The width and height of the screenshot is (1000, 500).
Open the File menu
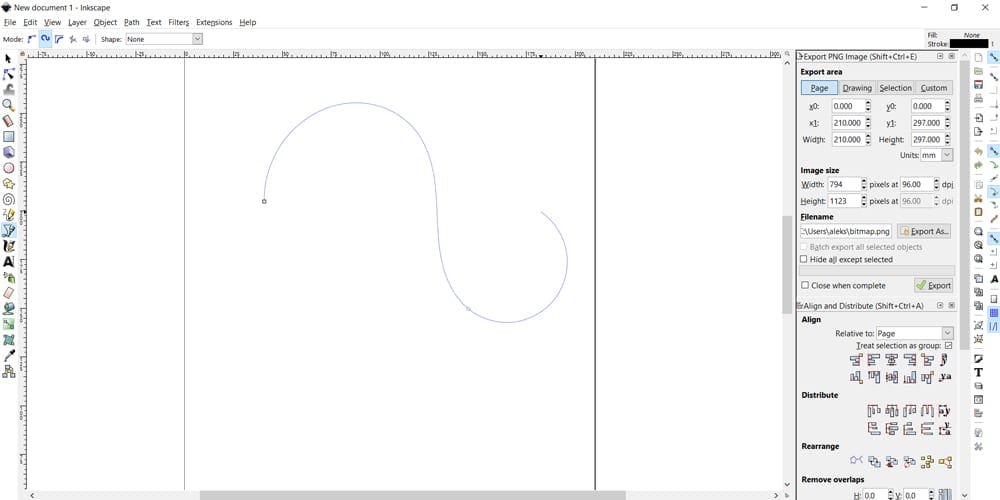(x=10, y=22)
